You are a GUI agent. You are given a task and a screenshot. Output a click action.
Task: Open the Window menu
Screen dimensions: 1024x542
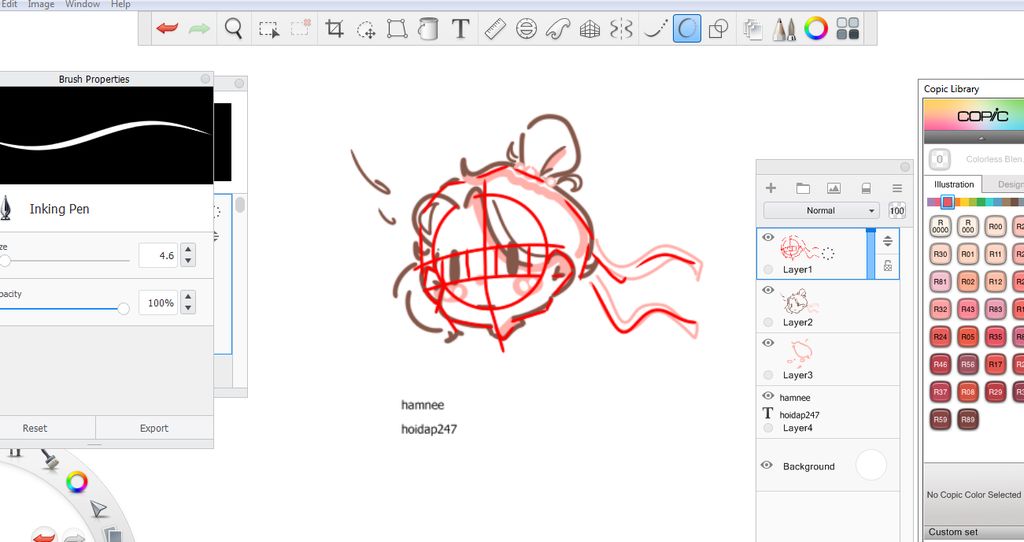point(82,4)
